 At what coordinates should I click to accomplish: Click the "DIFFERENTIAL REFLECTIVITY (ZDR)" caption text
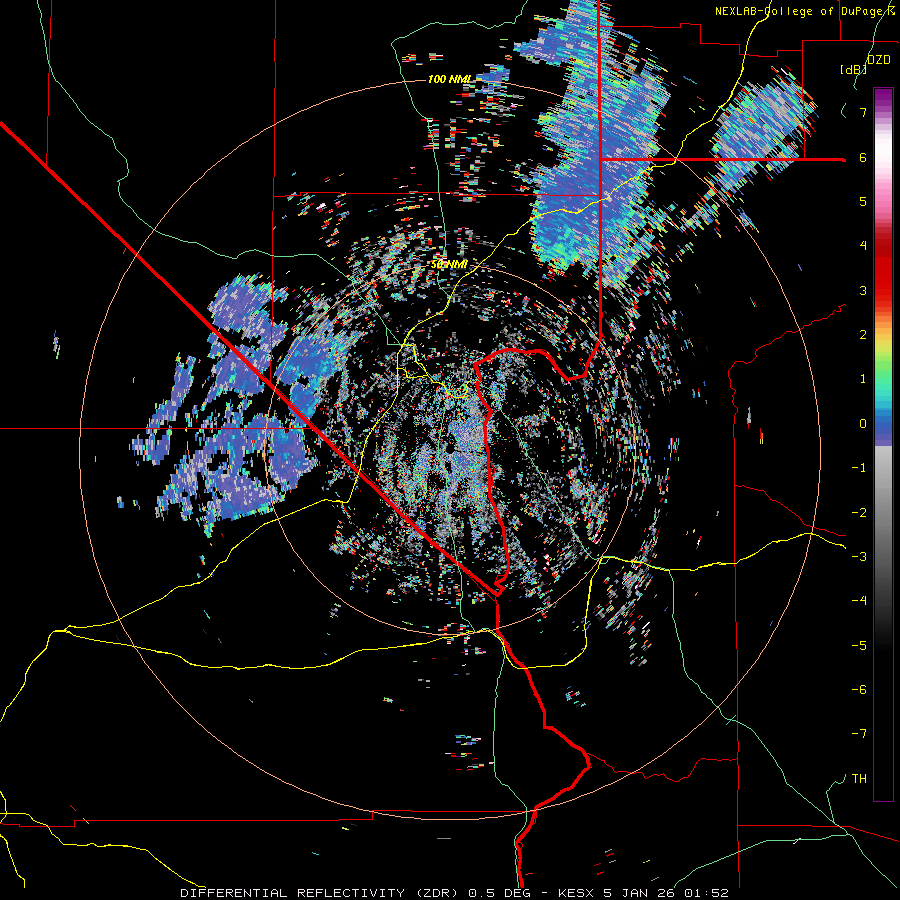pyautogui.click(x=321, y=893)
